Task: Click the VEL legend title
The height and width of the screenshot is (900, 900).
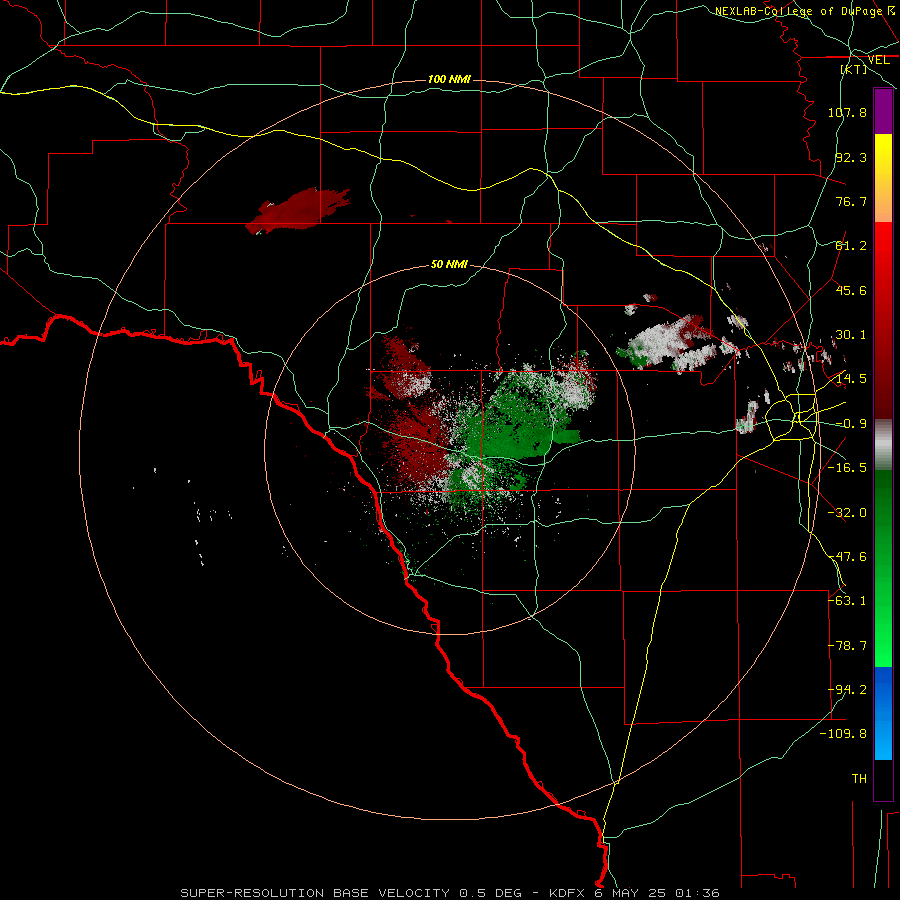Action: (879, 60)
